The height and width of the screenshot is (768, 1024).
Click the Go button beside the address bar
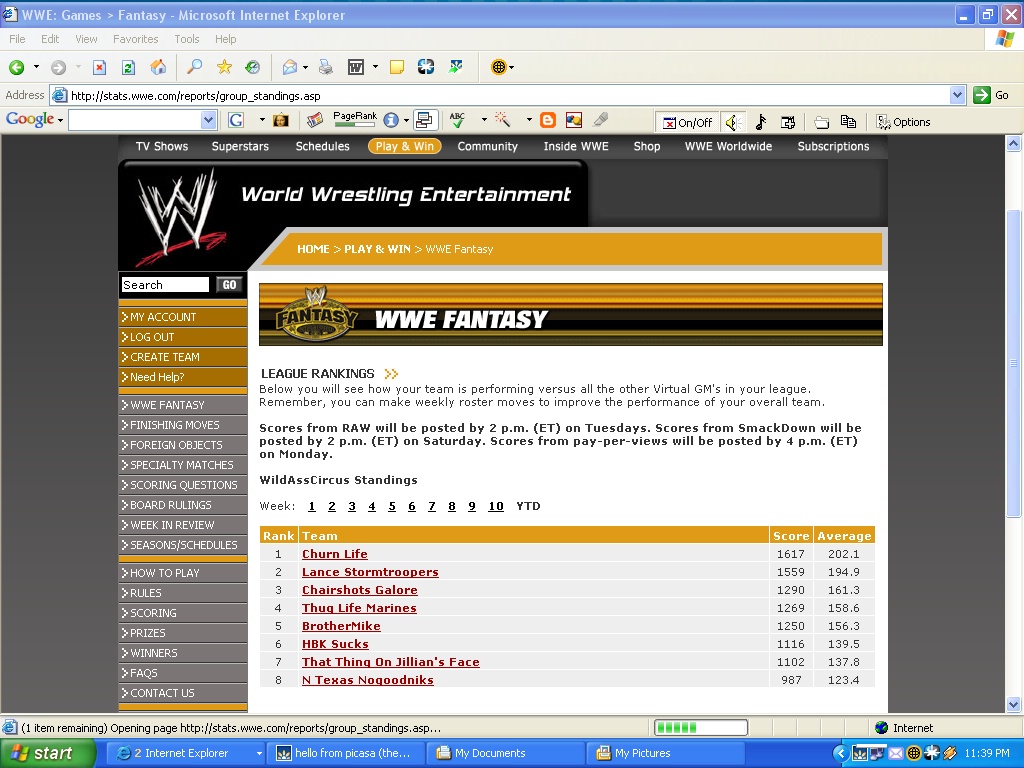(x=991, y=95)
